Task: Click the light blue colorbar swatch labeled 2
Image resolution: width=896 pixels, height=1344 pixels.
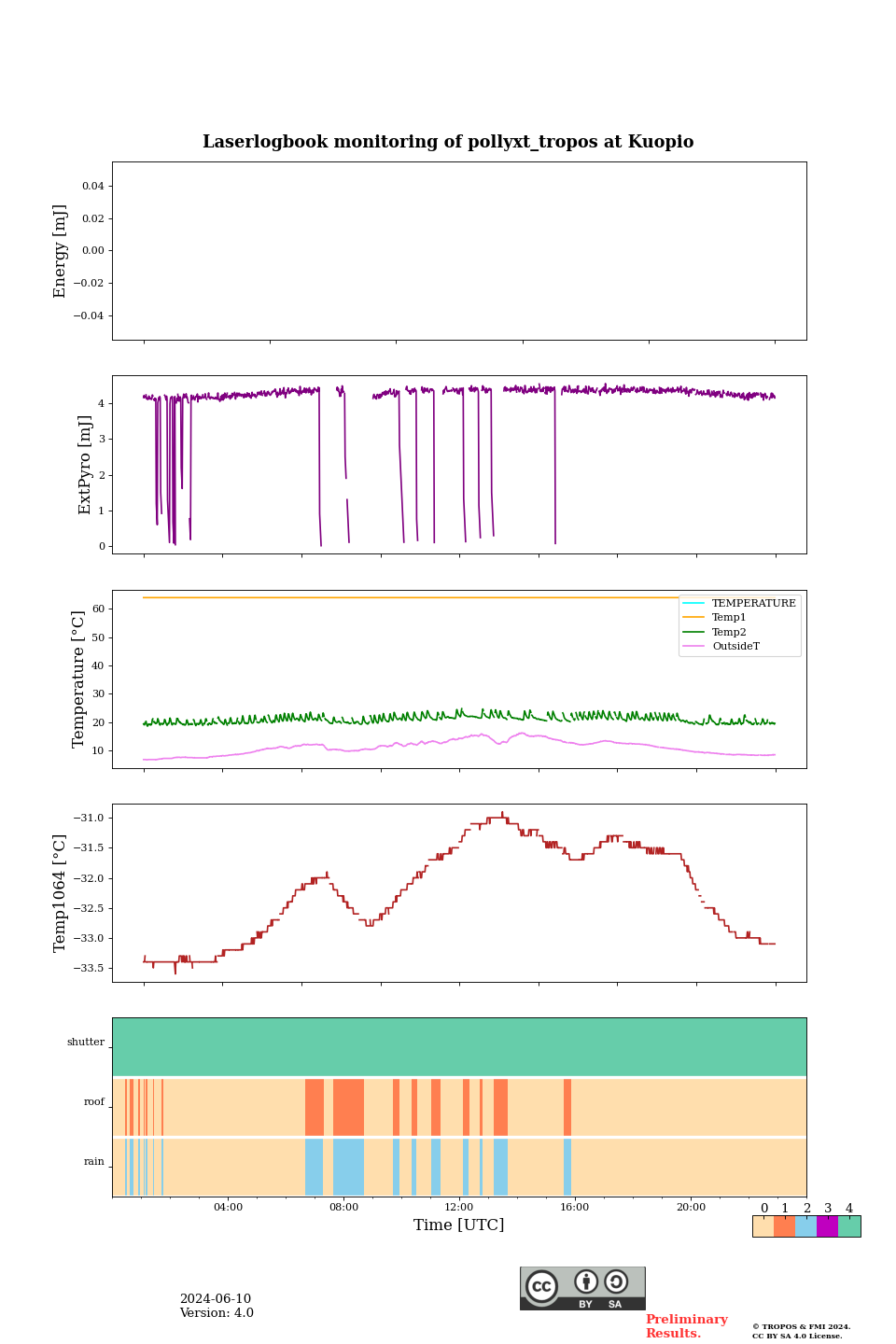Action: [805, 1226]
